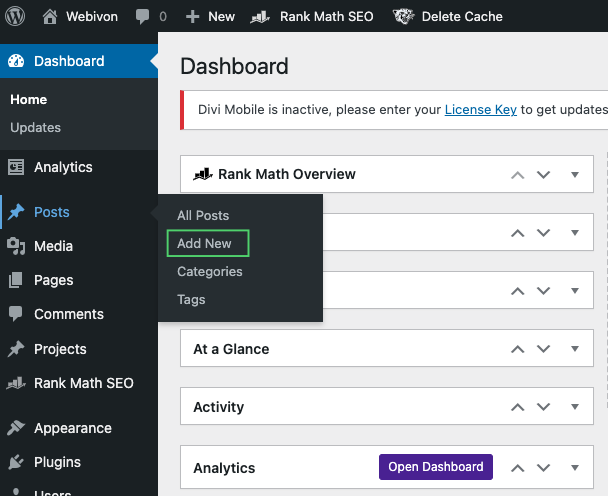Click the Open Dashboard button
Viewport: 608px width, 496px height.
tap(436, 467)
